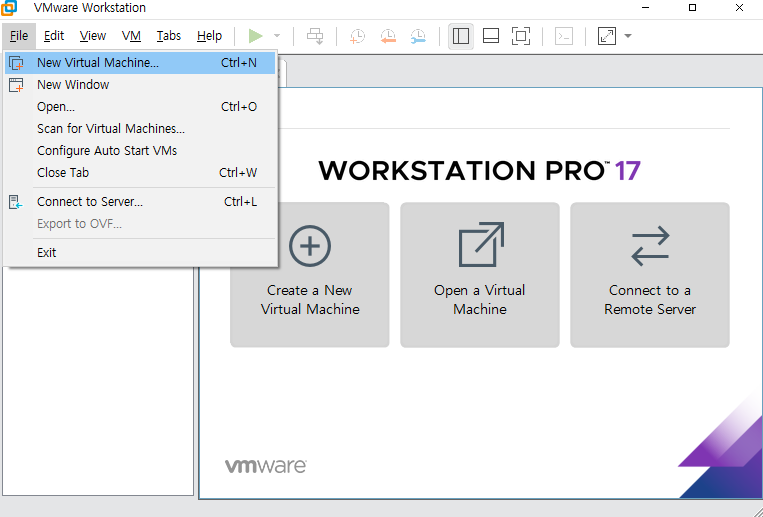Image resolution: width=763 pixels, height=517 pixels.
Task: Click the Connect to Server menu icon
Action: pos(16,202)
